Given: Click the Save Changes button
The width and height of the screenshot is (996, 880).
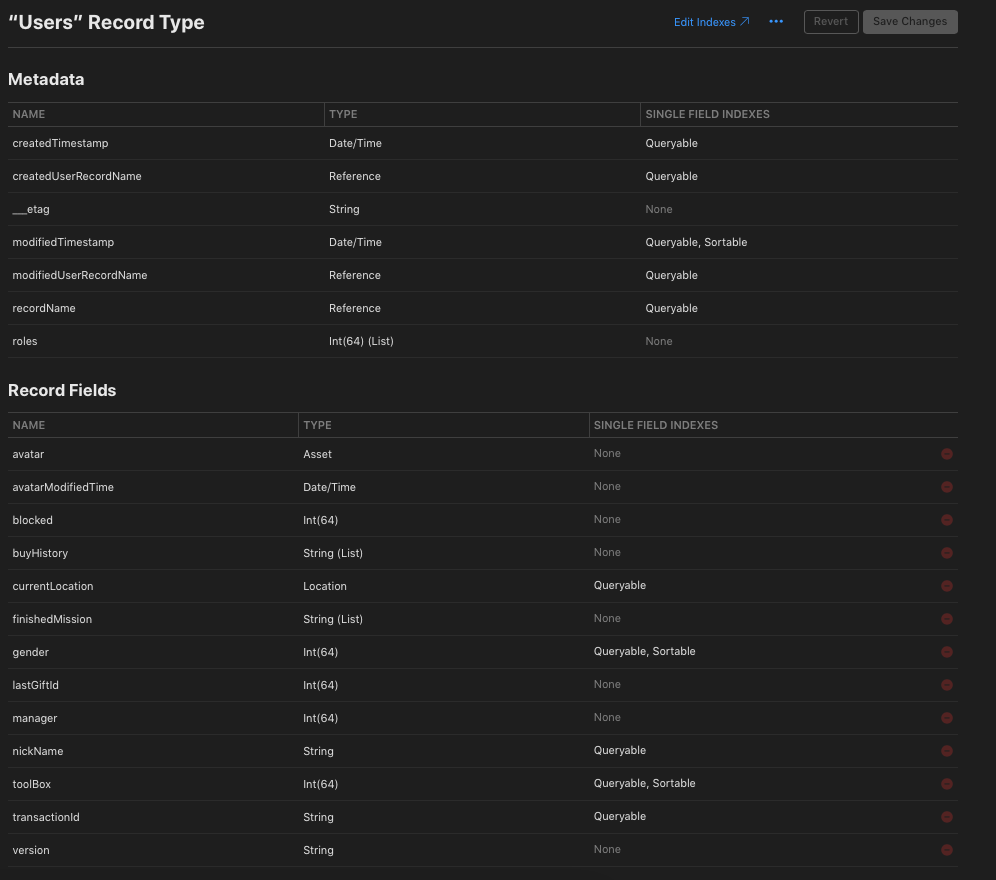Looking at the screenshot, I should coord(910,22).
